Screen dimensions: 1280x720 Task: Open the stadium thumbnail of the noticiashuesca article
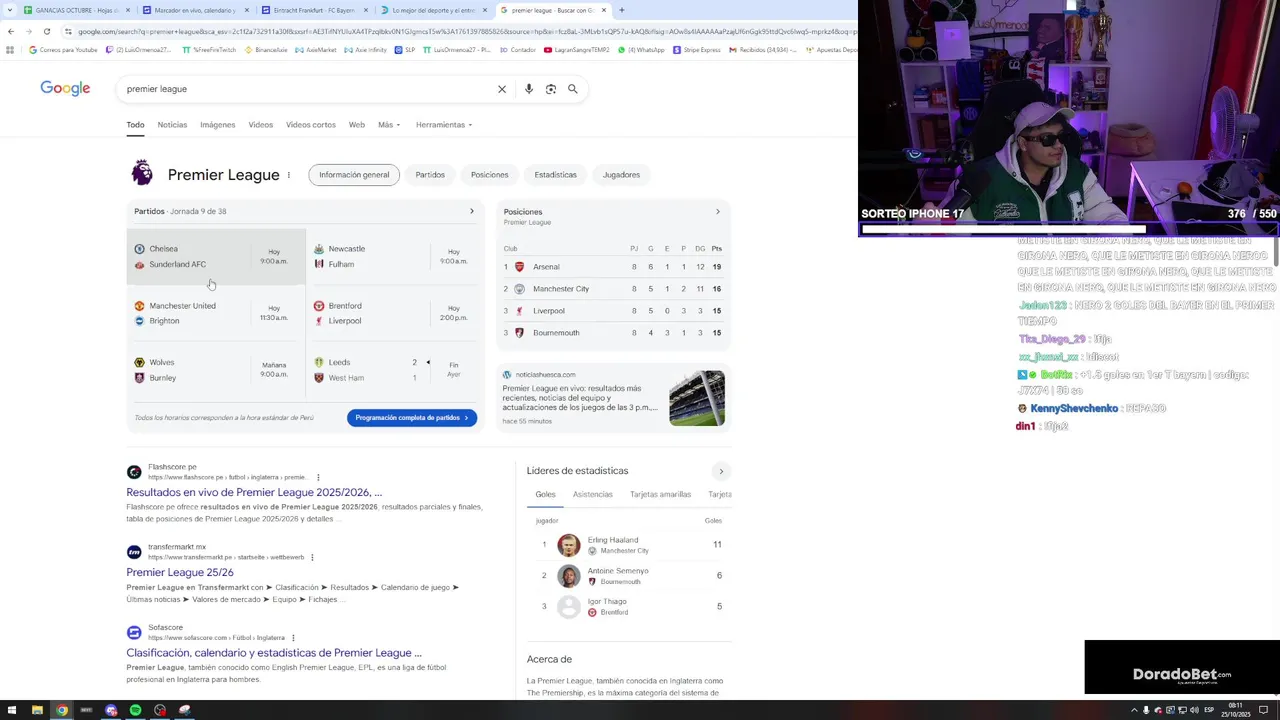(697, 398)
